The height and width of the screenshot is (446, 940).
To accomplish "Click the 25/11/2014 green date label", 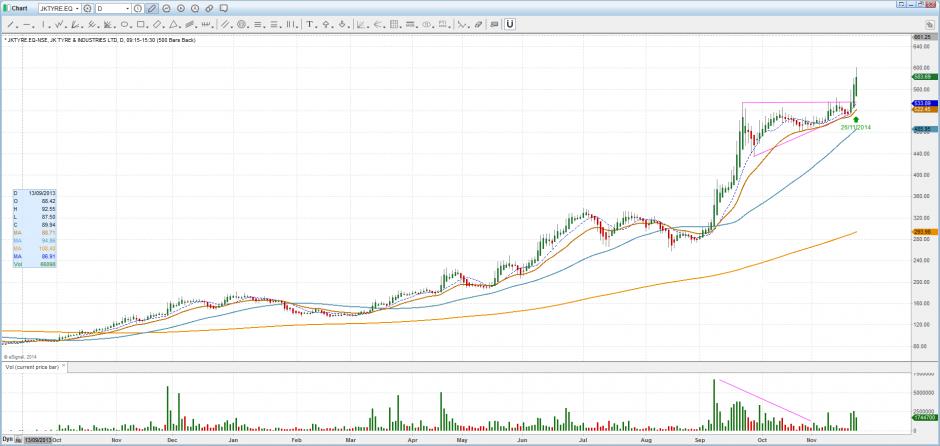I will click(855, 128).
